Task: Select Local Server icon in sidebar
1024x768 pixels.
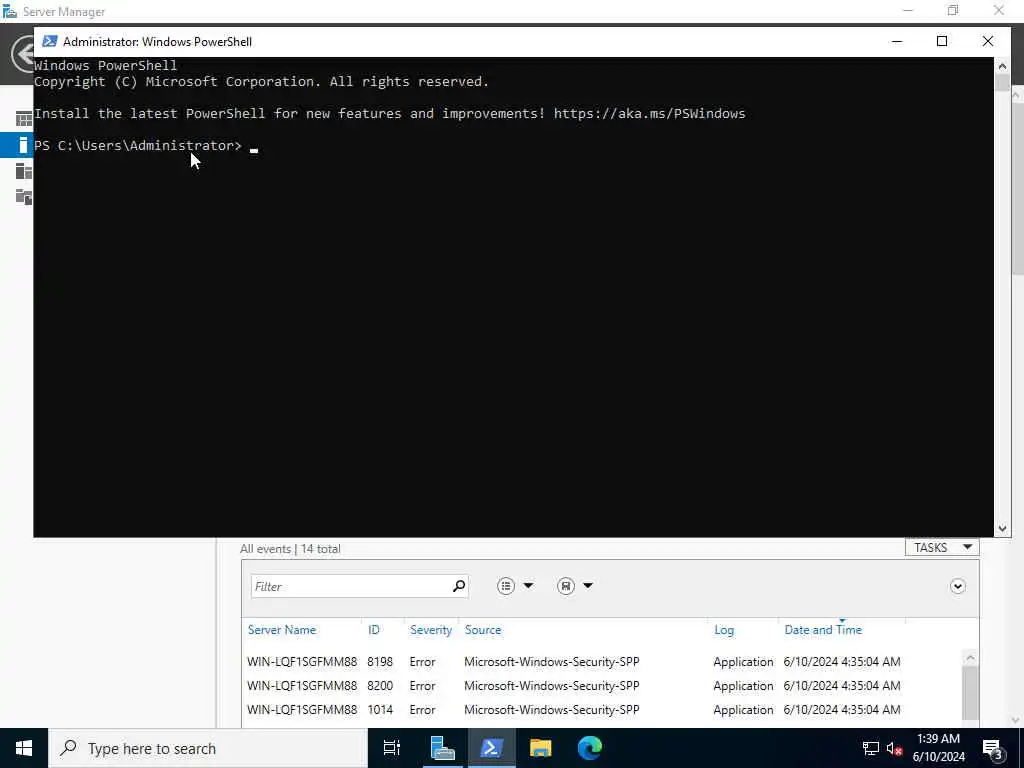Action: [24, 145]
